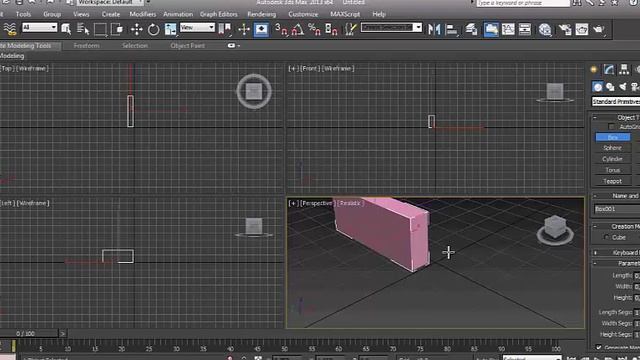The height and width of the screenshot is (360, 640).
Task: Select the Lights category icon
Action: click(622, 87)
